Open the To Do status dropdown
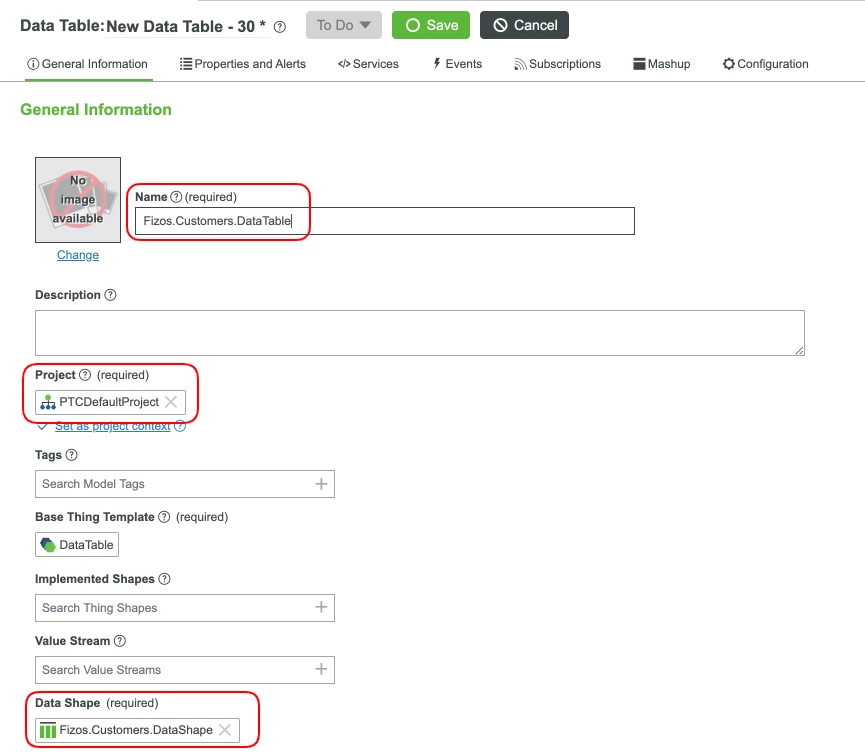865x755 pixels. click(343, 25)
